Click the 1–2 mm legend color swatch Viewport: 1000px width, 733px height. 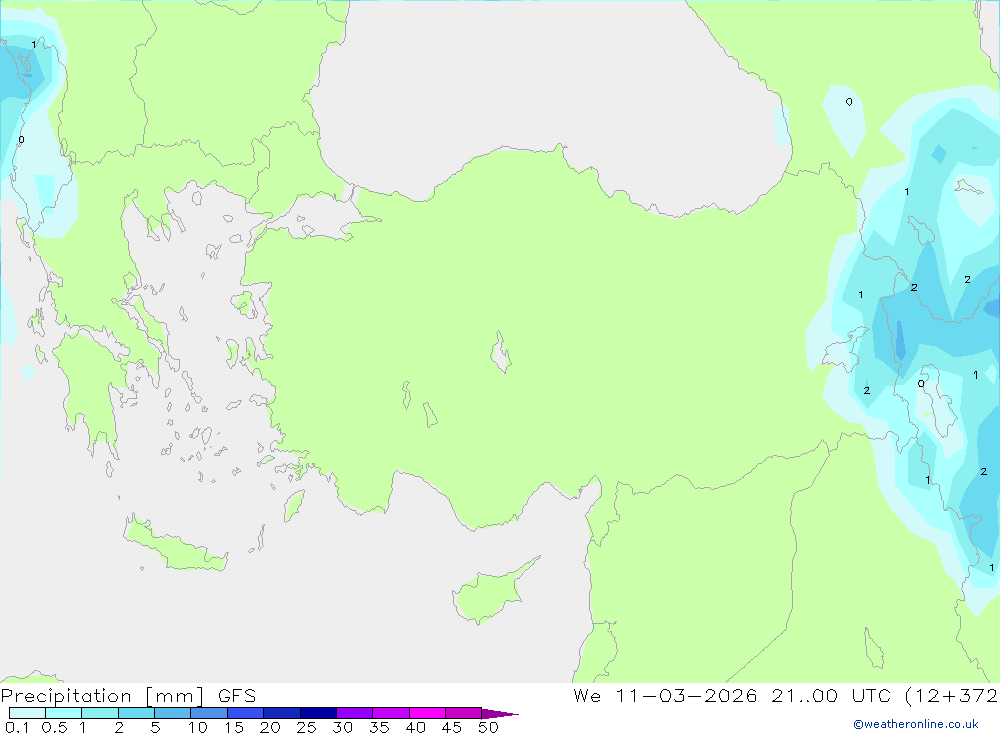click(x=100, y=713)
